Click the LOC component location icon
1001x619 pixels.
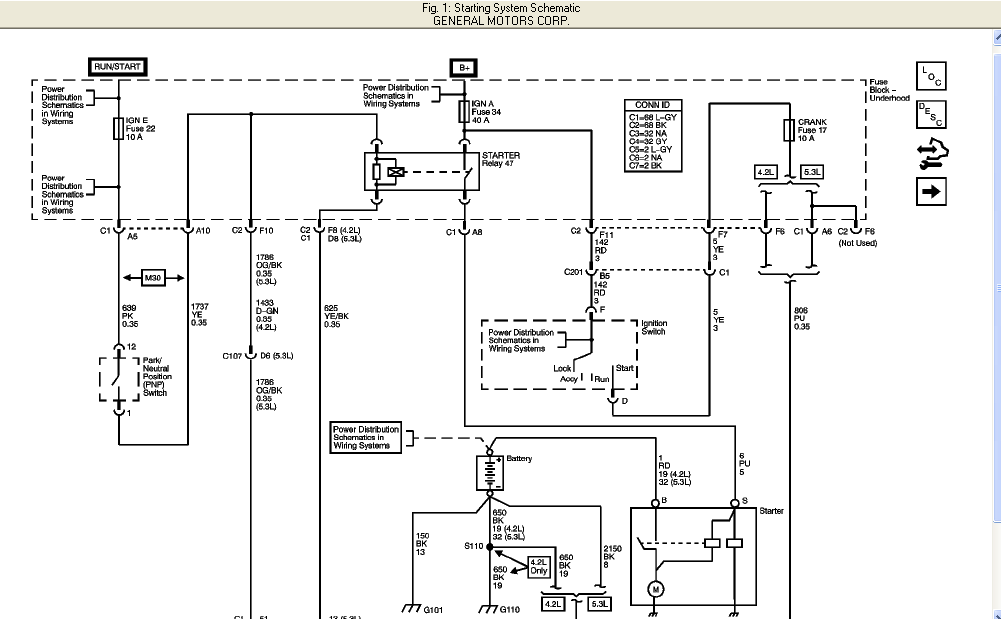click(x=931, y=76)
